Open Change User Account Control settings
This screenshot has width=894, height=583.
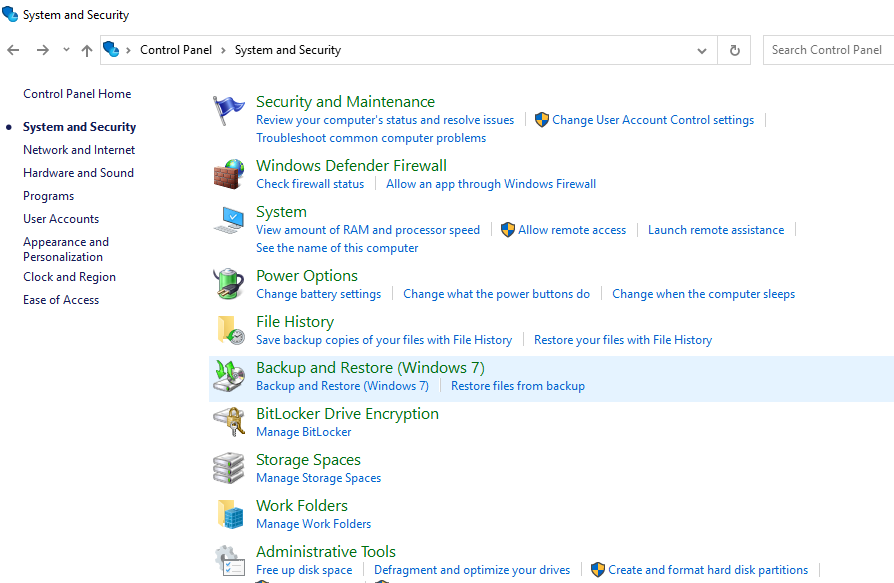pos(653,120)
